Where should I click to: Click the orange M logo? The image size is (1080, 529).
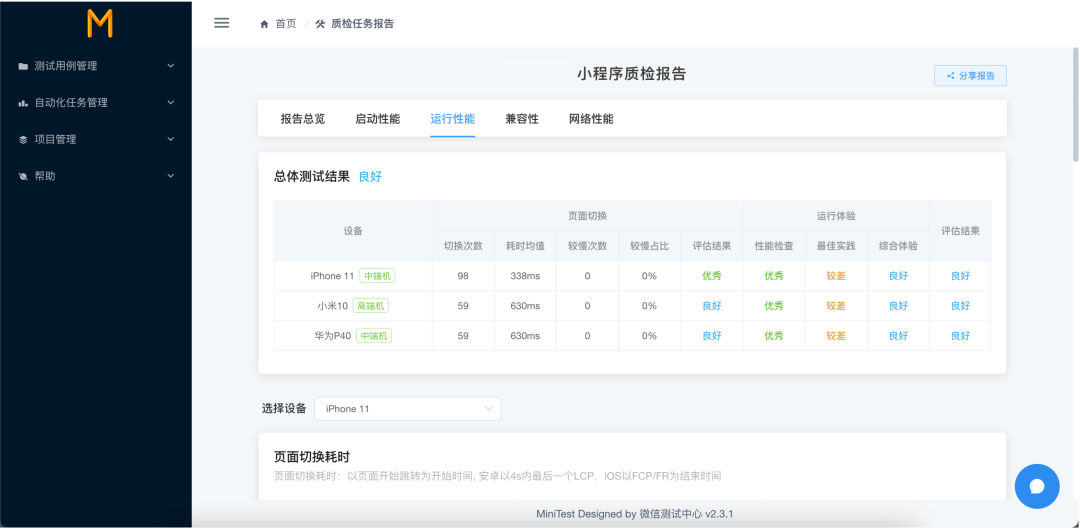click(99, 23)
